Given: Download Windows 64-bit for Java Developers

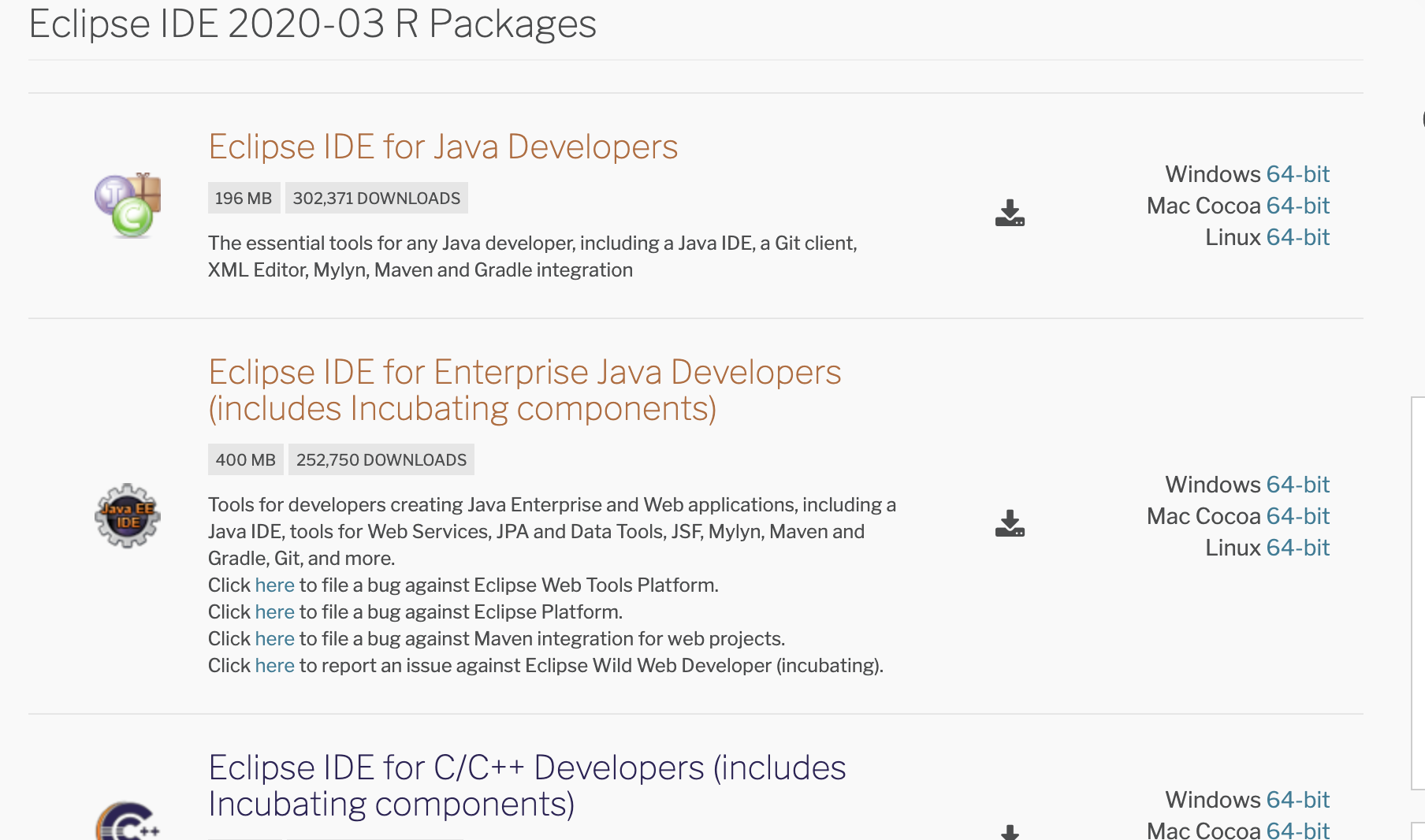Looking at the screenshot, I should [1297, 174].
